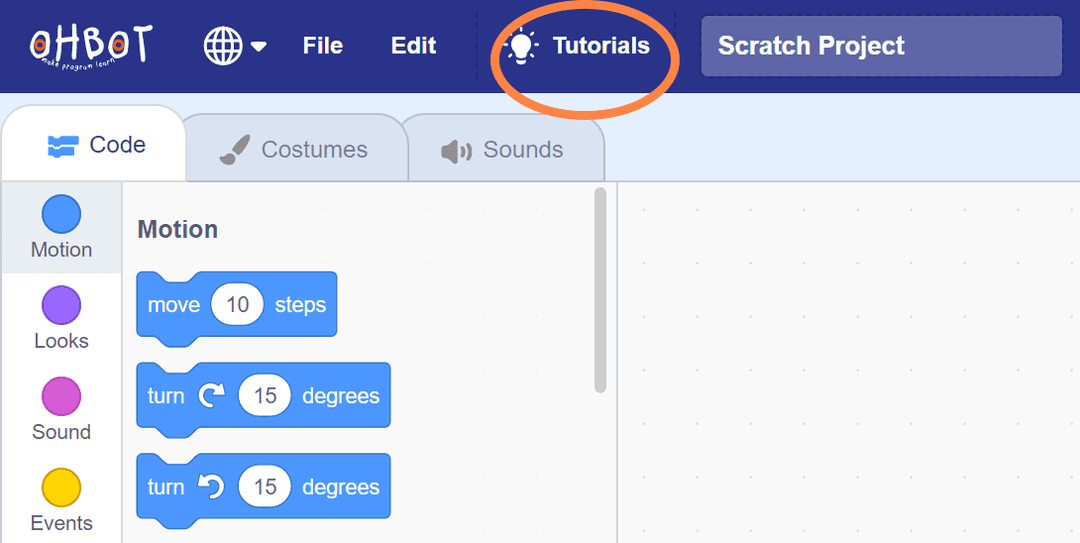Select the Motion block category

[x=61, y=227]
